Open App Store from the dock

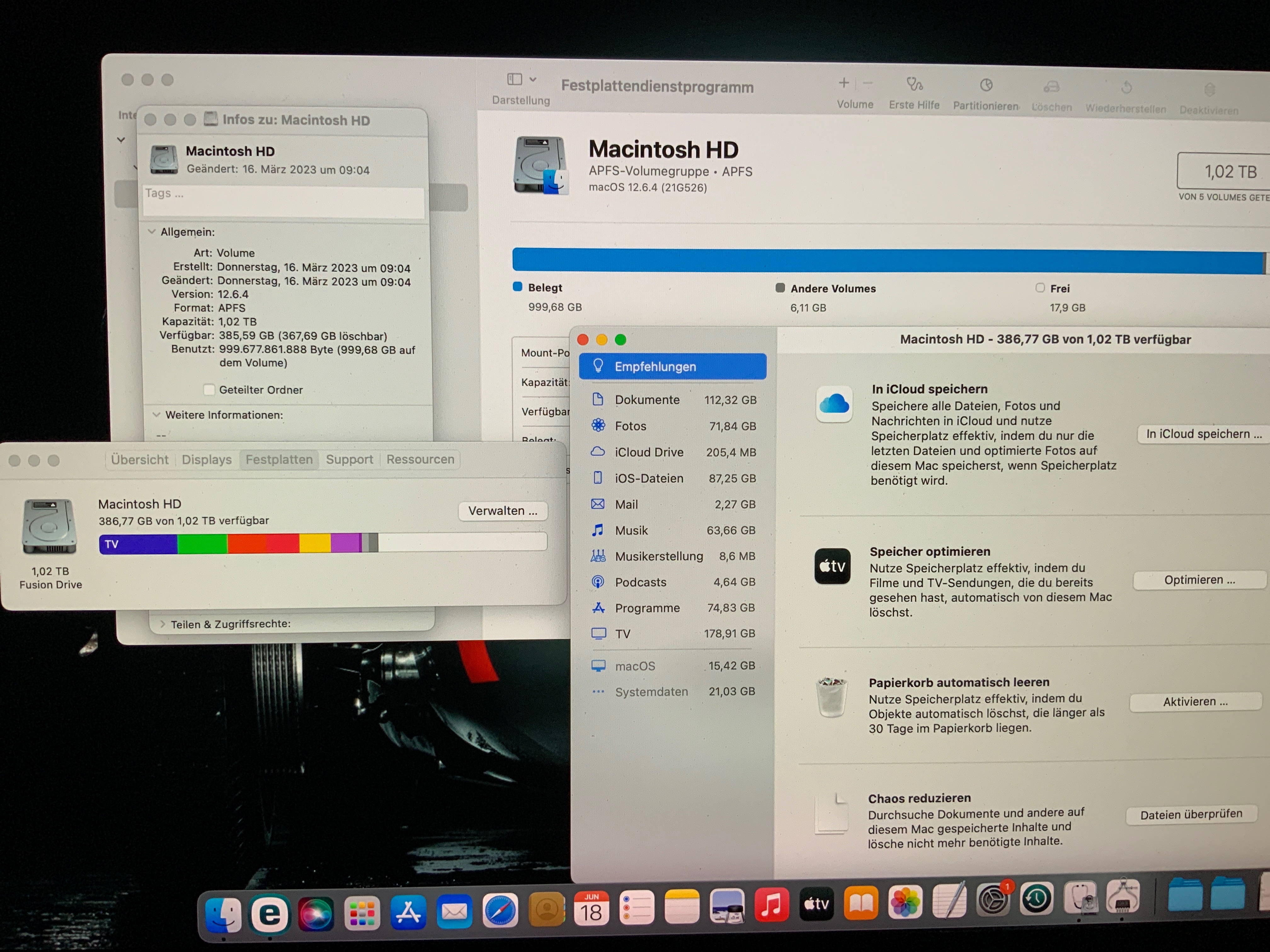coord(408,912)
